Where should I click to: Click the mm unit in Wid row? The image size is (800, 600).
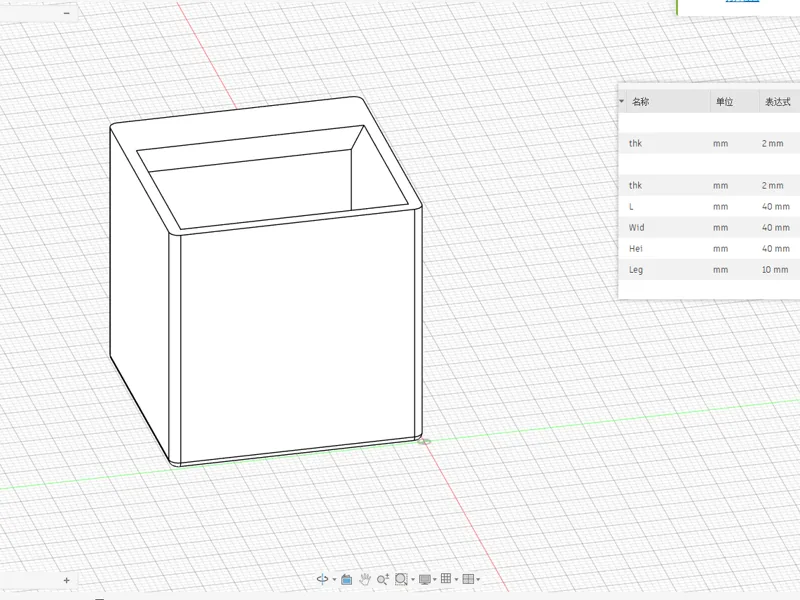pos(720,228)
